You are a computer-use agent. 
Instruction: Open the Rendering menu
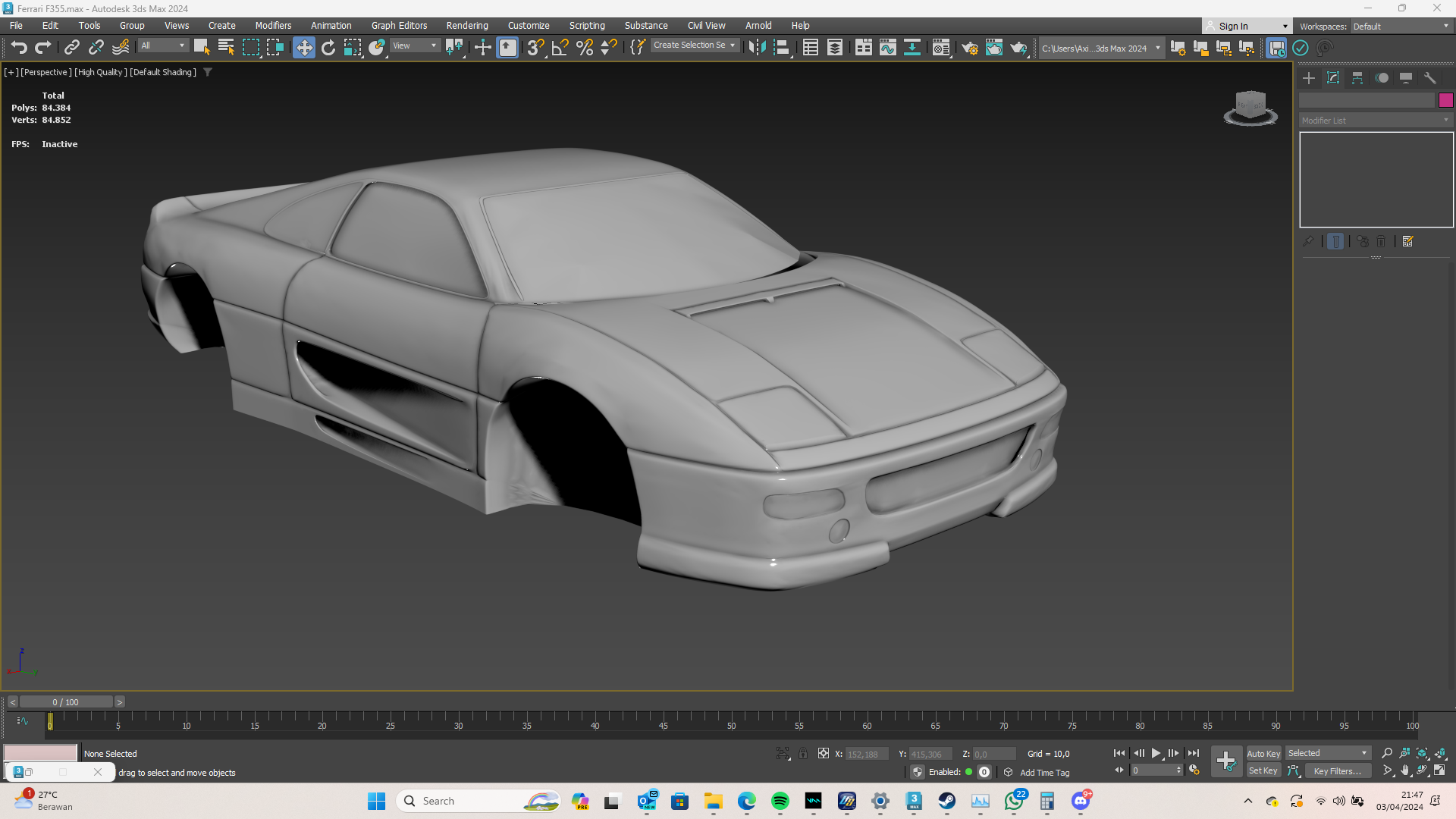[x=466, y=25]
